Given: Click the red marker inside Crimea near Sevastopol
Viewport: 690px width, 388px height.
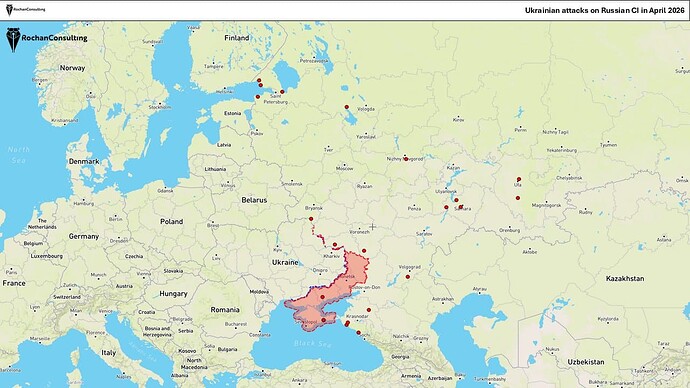Looking at the screenshot, I should 323,320.
